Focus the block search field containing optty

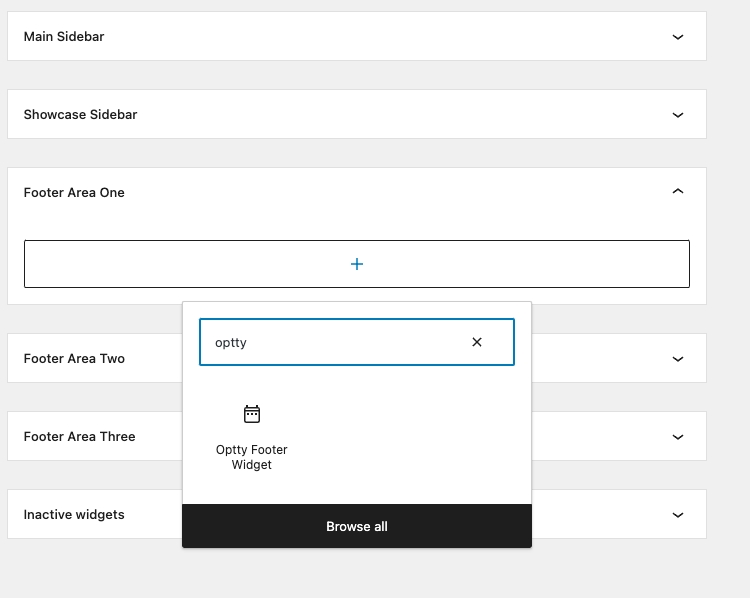pyautogui.click(x=335, y=342)
